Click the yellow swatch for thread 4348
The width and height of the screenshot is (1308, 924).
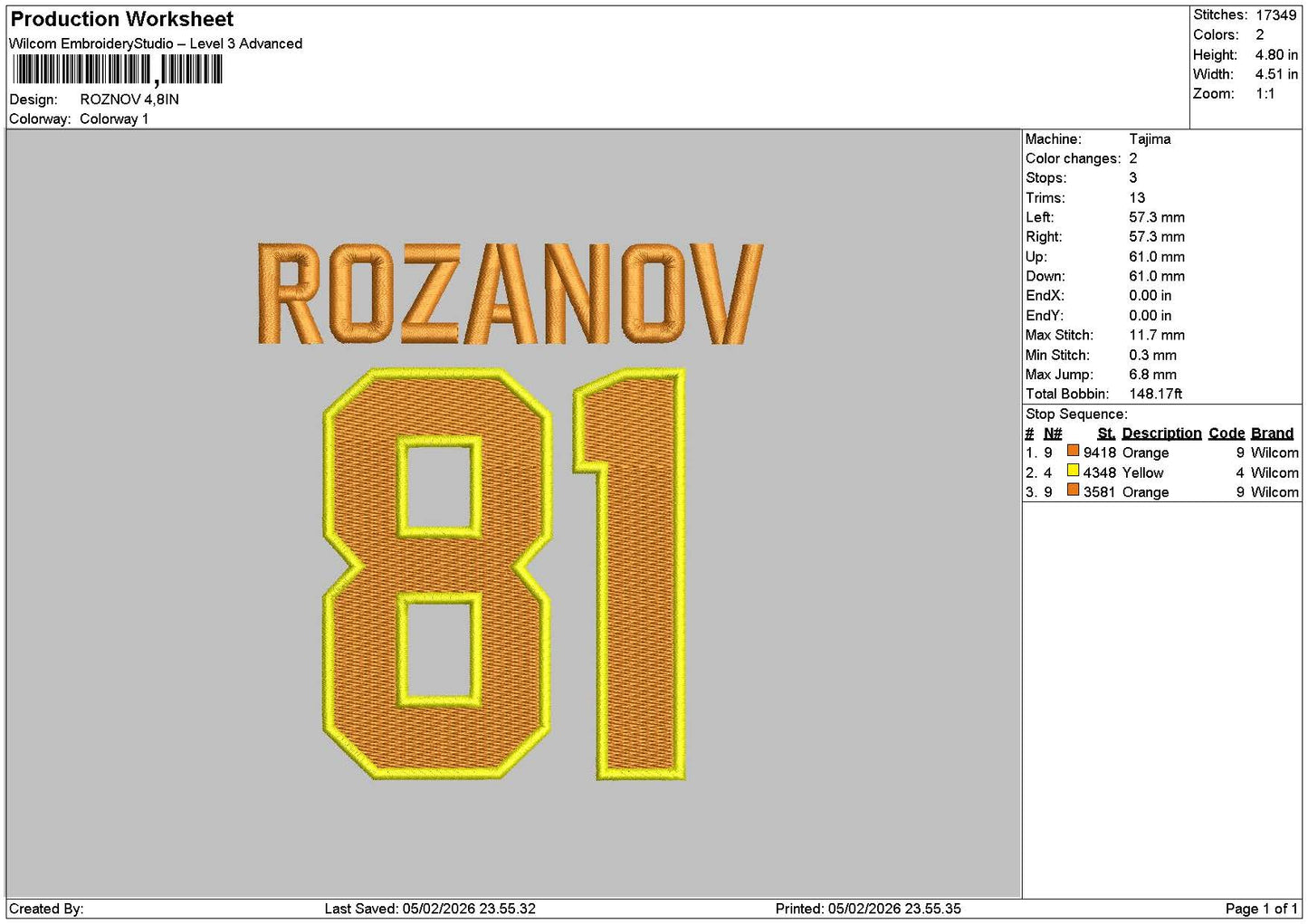pos(1073,471)
